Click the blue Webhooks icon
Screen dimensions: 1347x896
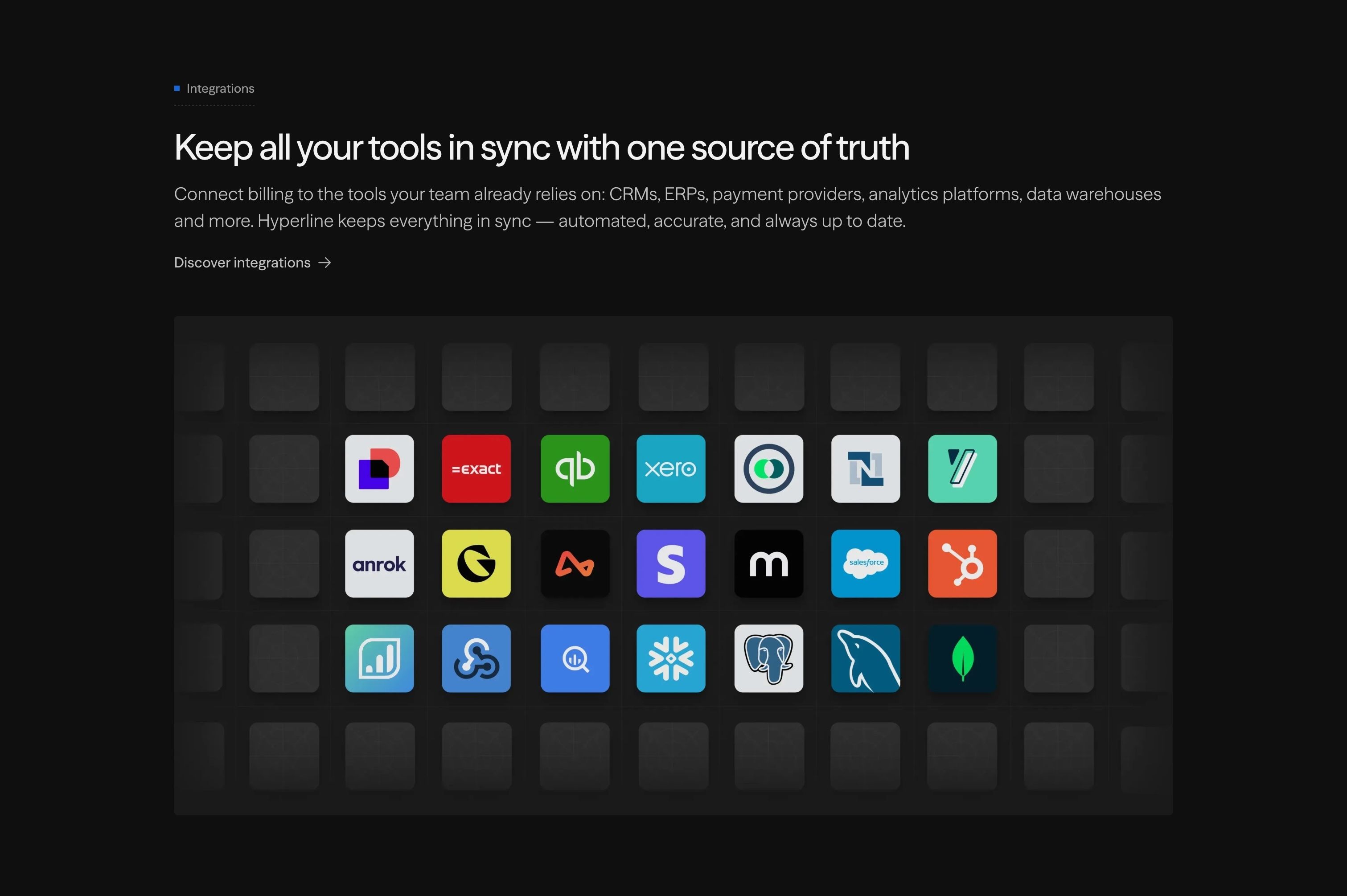476,658
